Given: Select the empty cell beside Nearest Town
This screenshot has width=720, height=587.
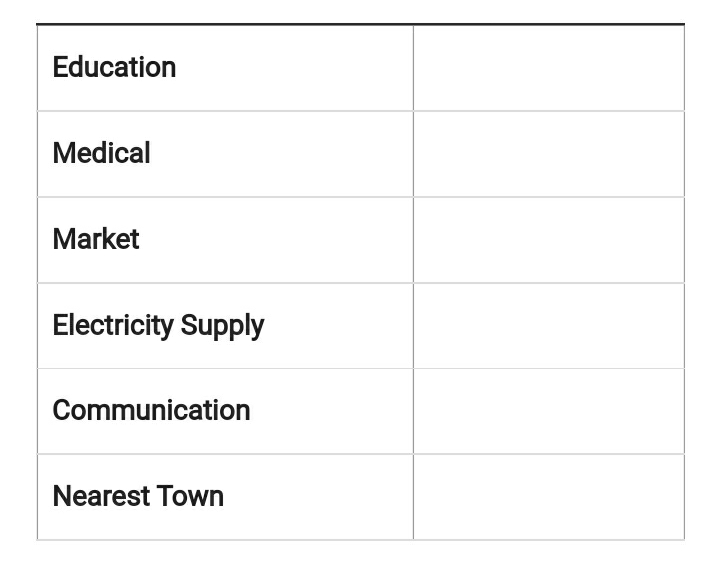Looking at the screenshot, I should point(548,497).
